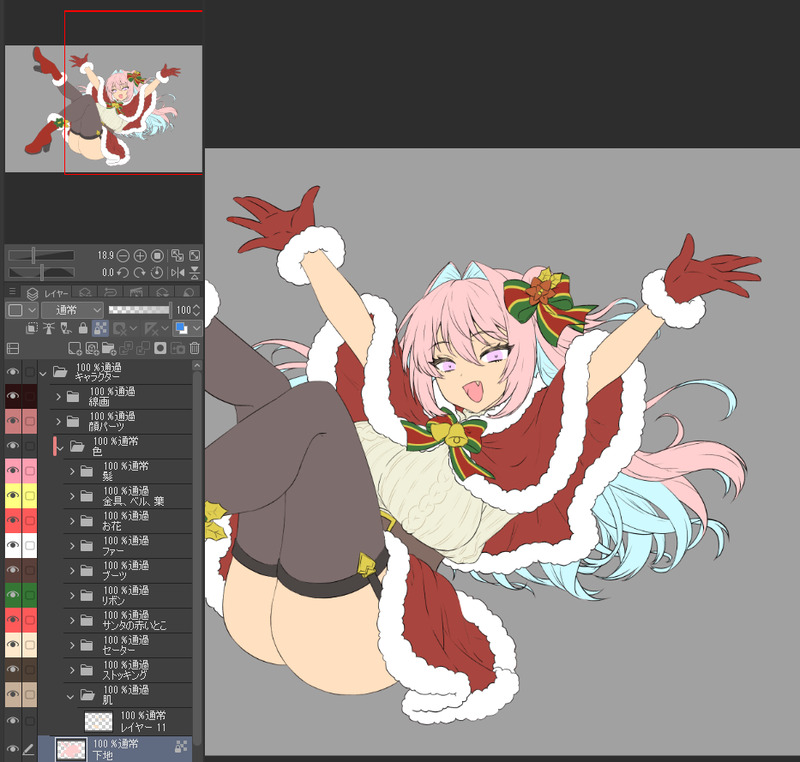800x762 pixels.
Task: Click the navigator zoom slider
Action: (41, 255)
